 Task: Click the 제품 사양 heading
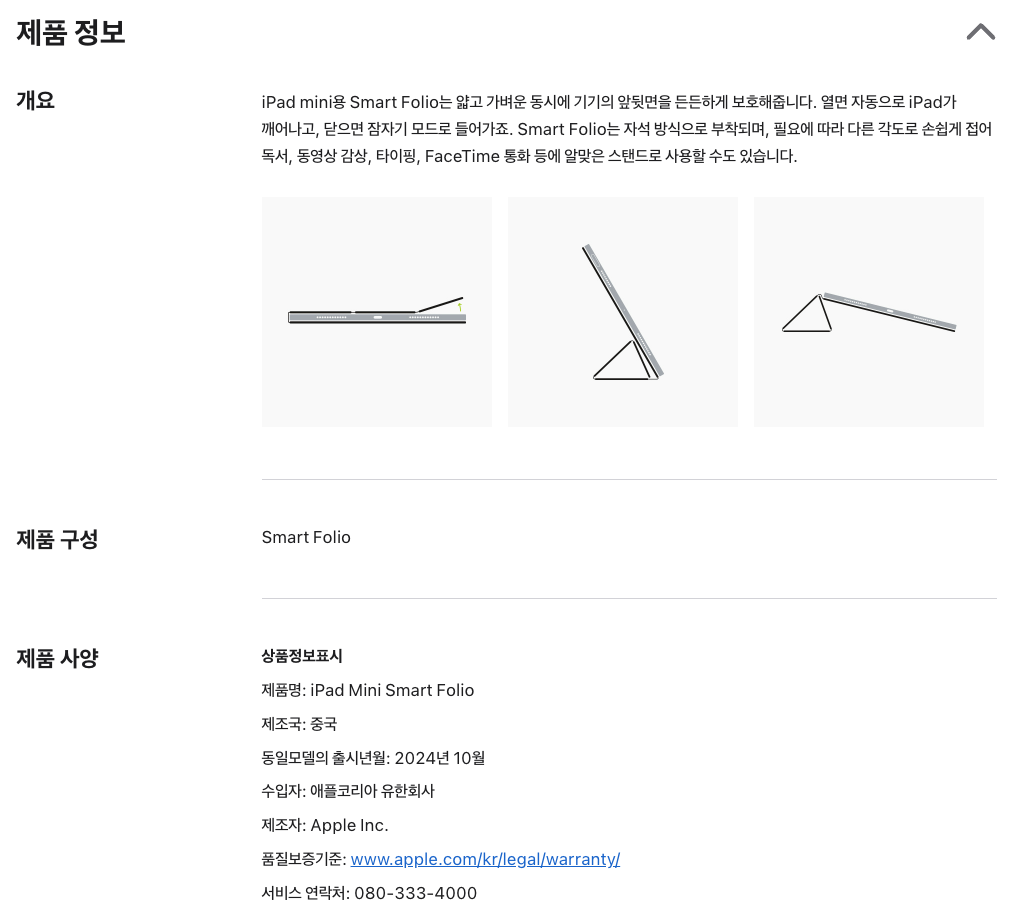click(57, 658)
